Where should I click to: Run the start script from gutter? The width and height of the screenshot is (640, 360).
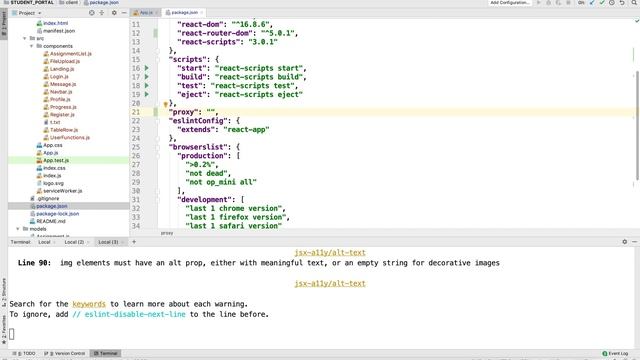pos(147,68)
